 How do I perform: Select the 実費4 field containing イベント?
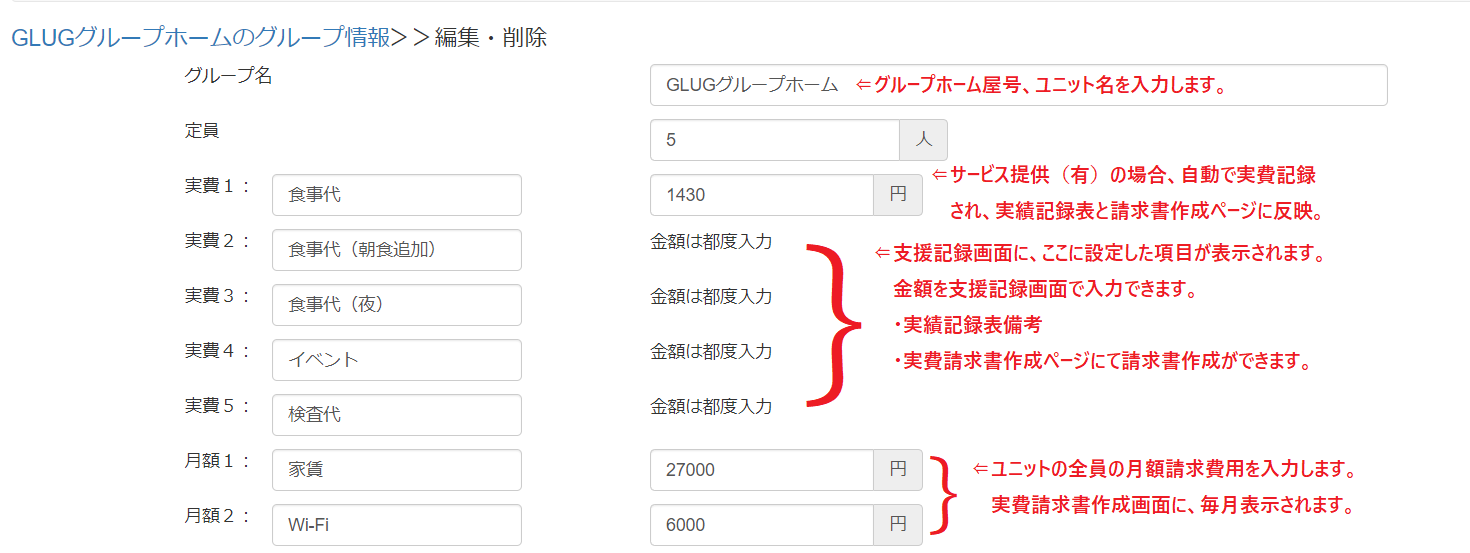coord(396,360)
